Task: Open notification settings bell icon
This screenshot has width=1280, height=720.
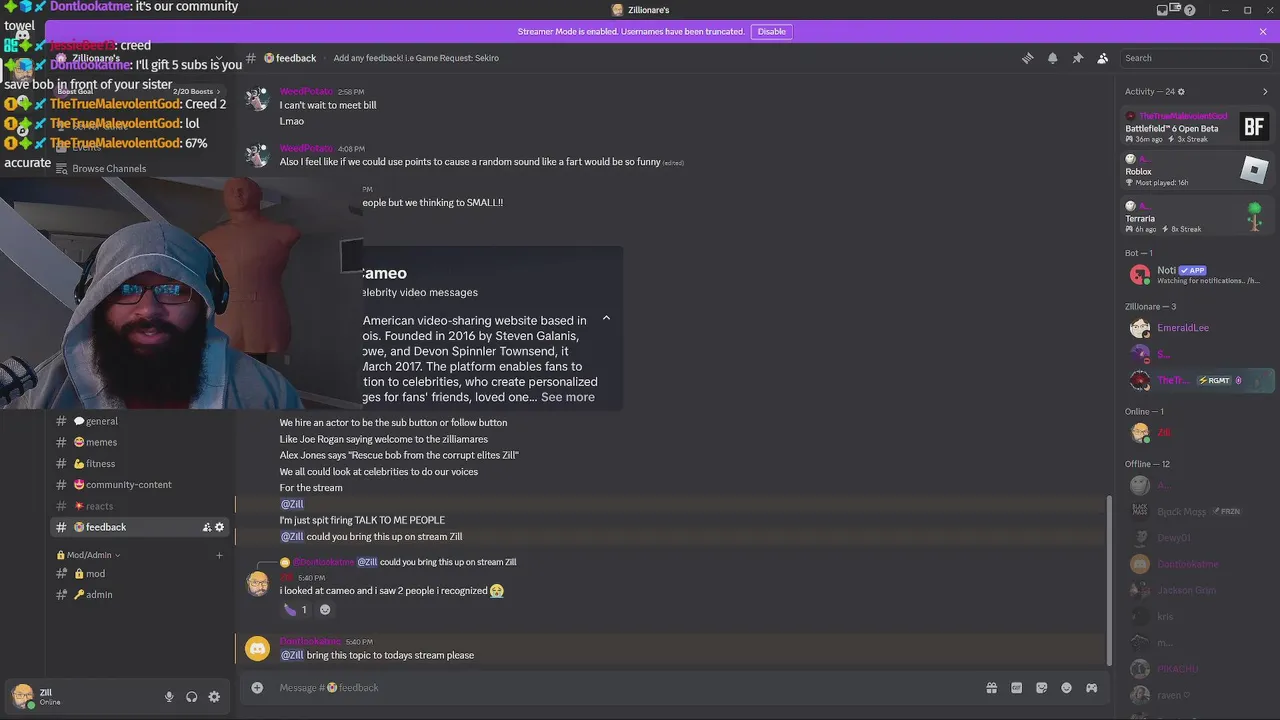Action: point(1052,58)
